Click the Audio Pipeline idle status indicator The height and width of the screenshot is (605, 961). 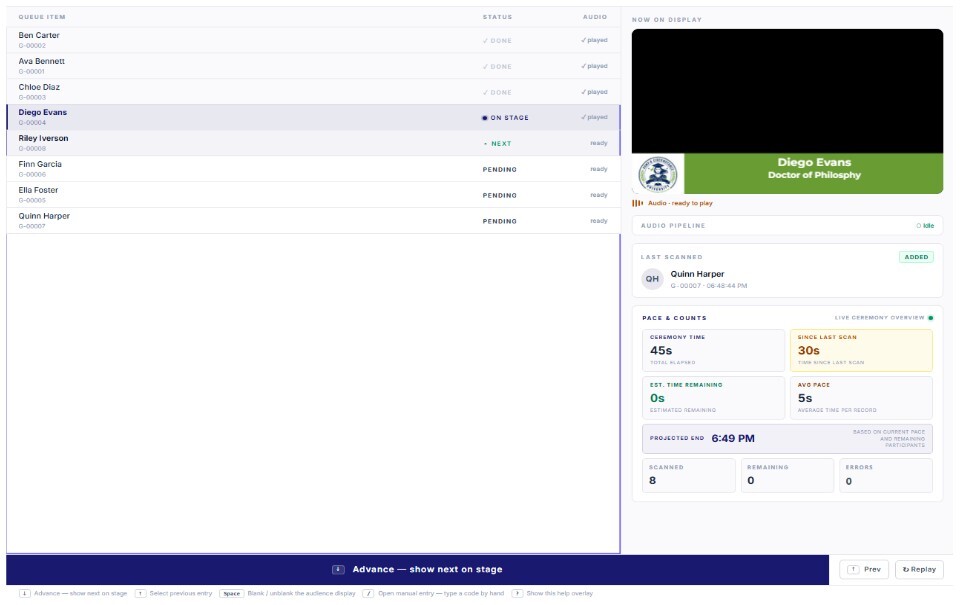pyautogui.click(x=925, y=226)
